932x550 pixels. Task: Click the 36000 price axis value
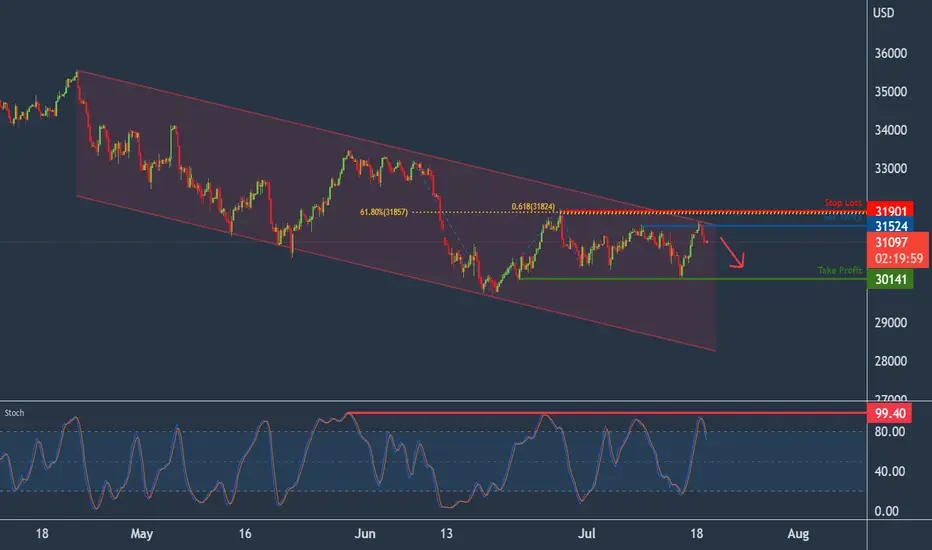point(890,53)
